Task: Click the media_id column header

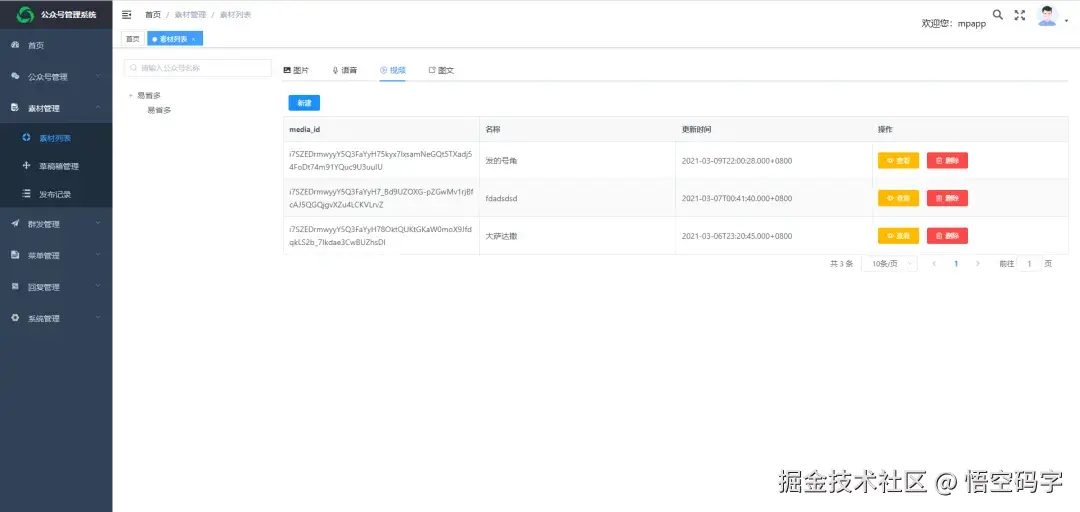Action: coord(304,130)
